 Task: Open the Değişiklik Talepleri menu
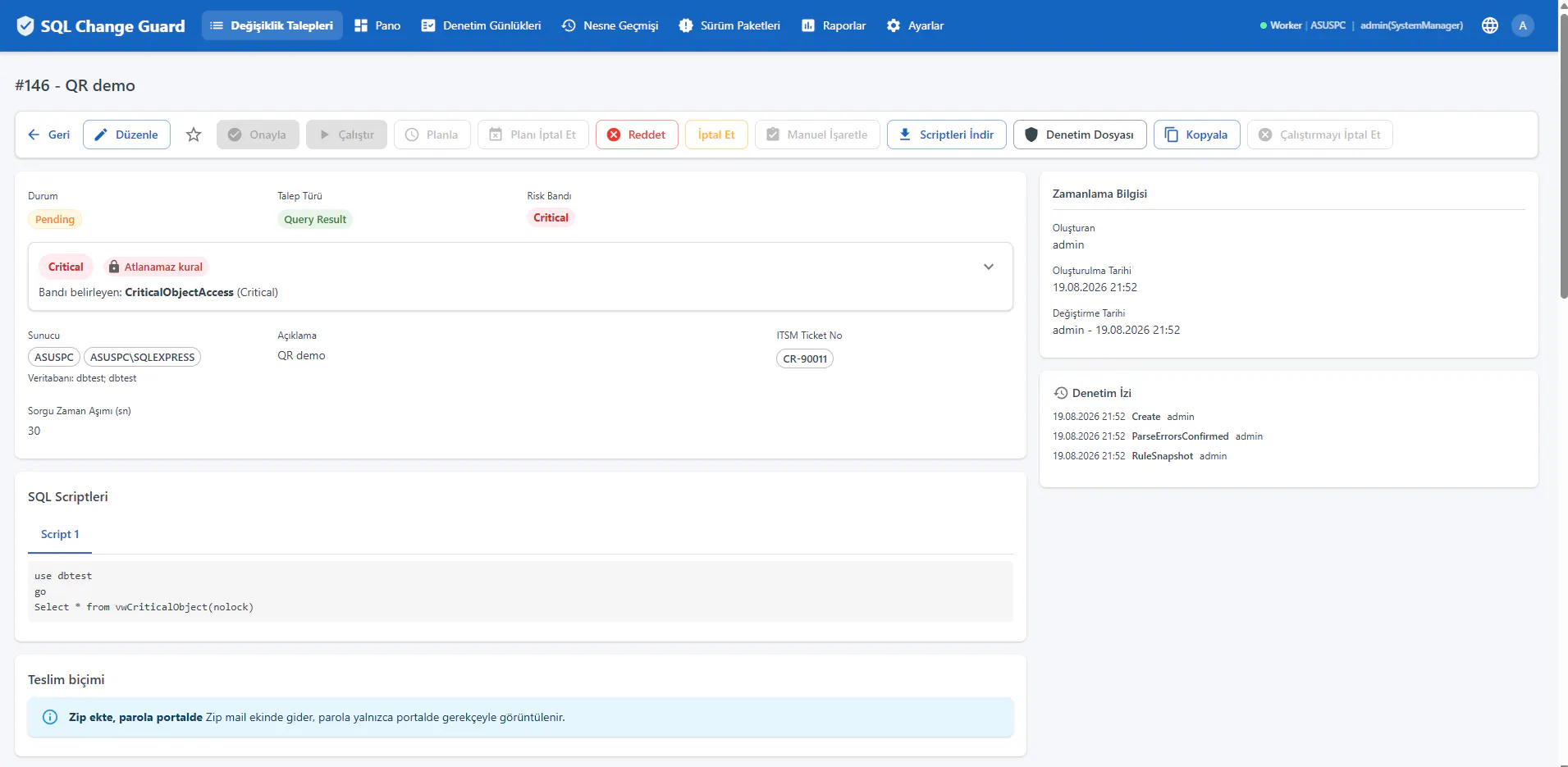[x=272, y=25]
